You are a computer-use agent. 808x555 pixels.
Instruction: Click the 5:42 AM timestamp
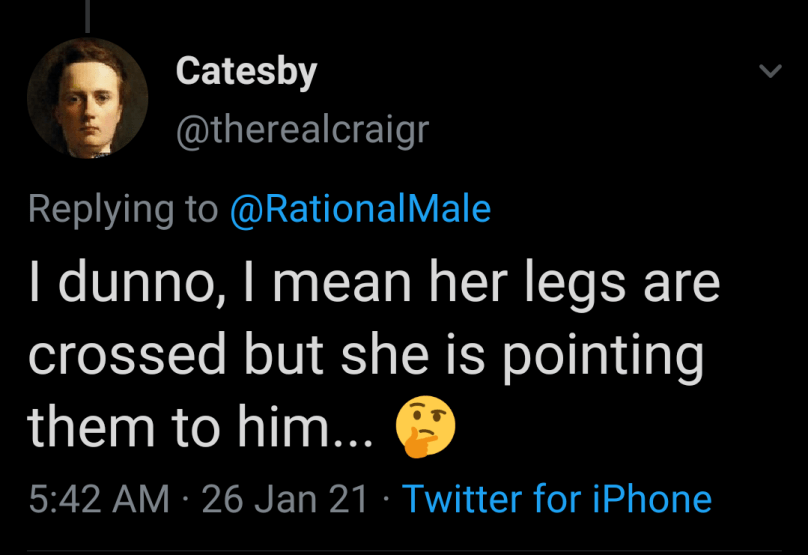coord(98,498)
